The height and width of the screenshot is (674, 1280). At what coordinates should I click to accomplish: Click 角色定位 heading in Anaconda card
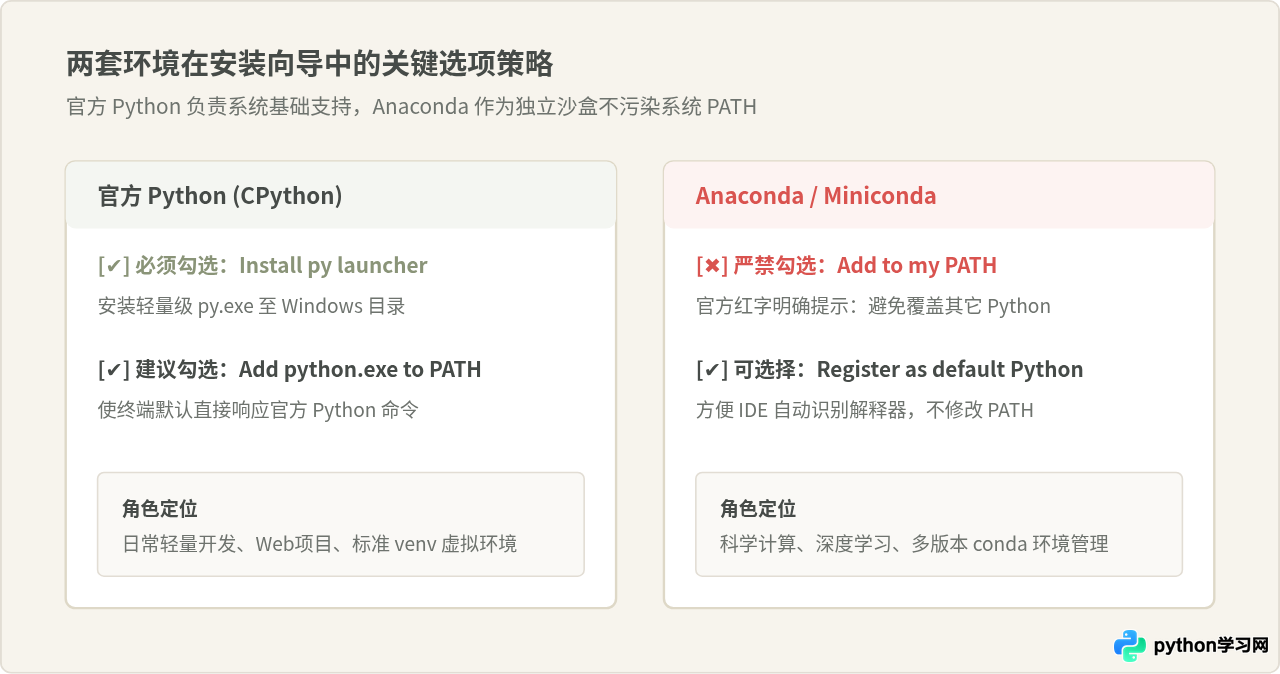tap(758, 509)
